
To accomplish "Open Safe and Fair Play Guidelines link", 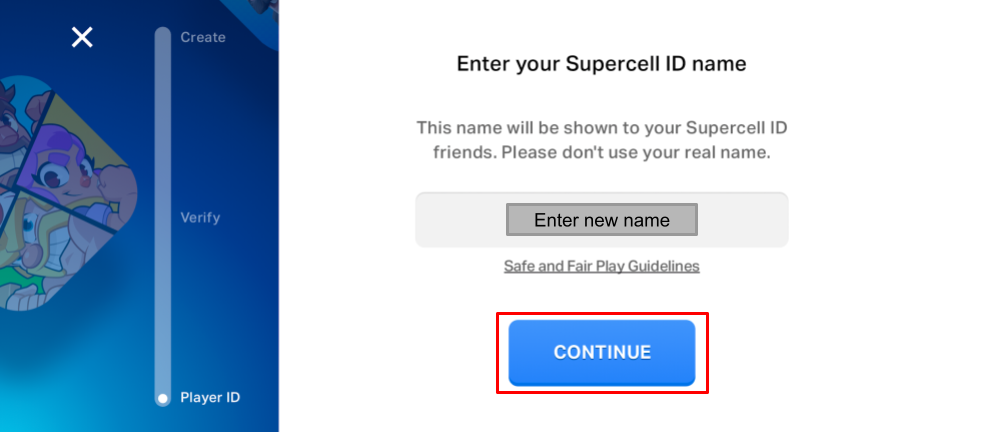I will click(601, 266).
